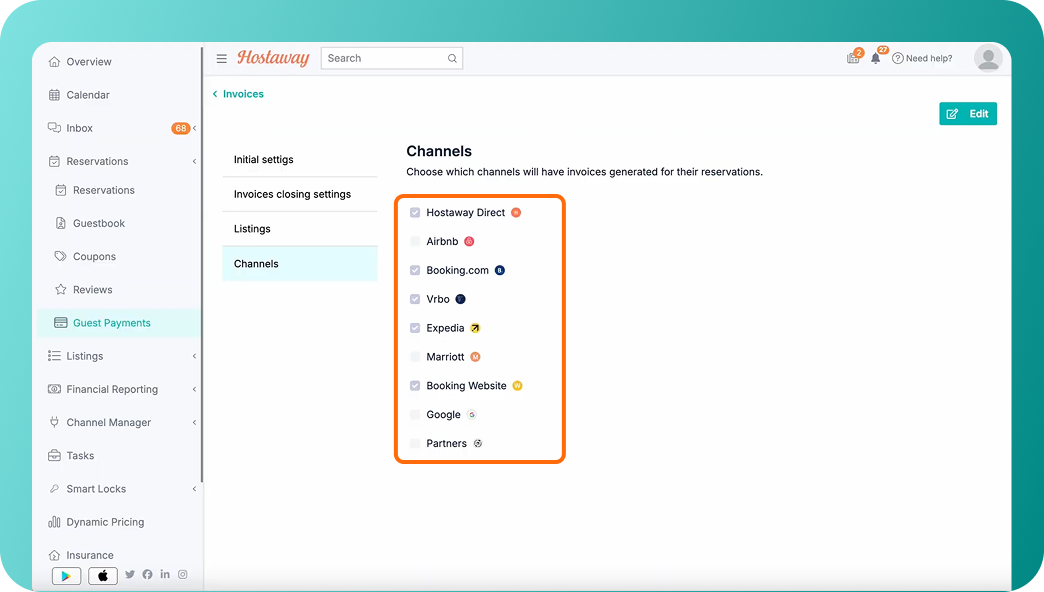Expand the Listings sidebar chevron
This screenshot has width=1044, height=592.
click(x=194, y=356)
